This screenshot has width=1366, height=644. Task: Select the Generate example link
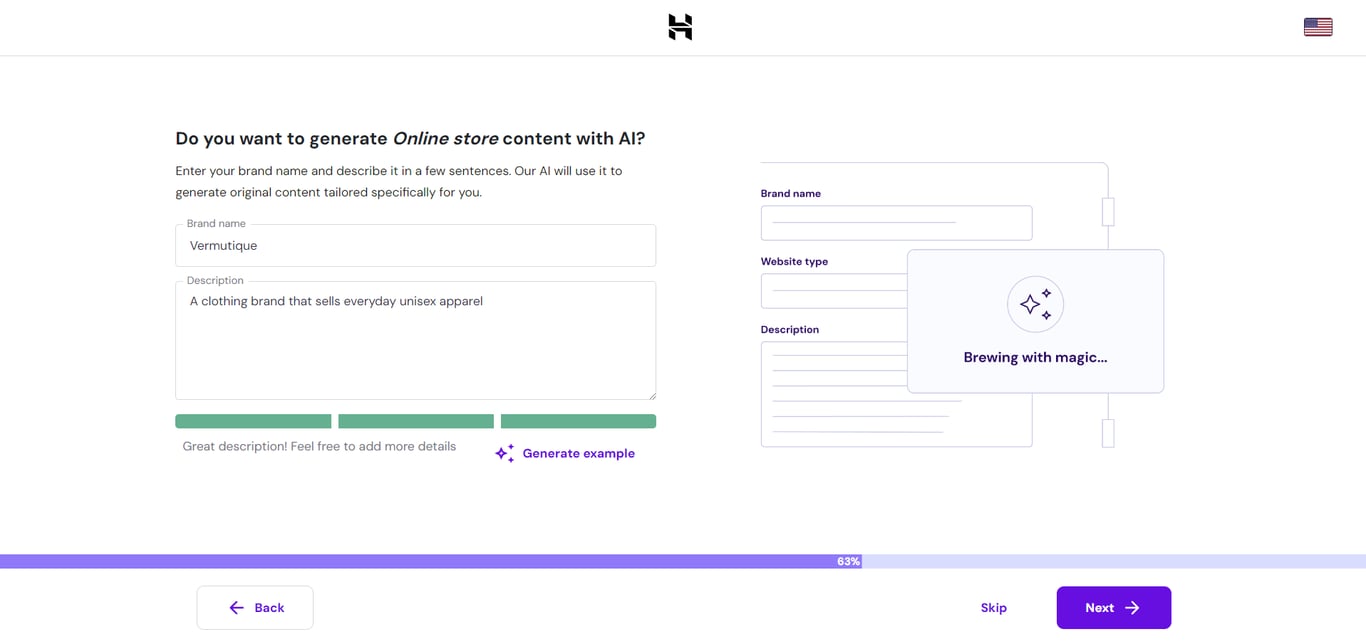click(x=578, y=453)
